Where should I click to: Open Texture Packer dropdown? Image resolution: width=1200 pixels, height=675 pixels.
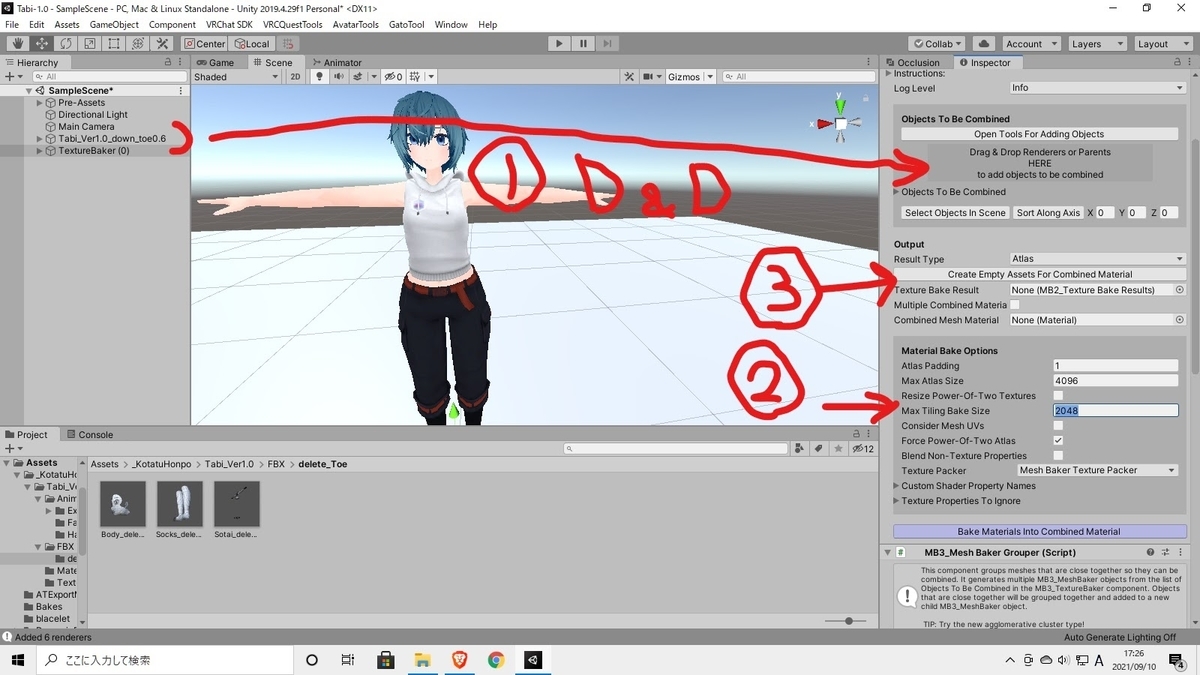pyautogui.click(x=1097, y=470)
